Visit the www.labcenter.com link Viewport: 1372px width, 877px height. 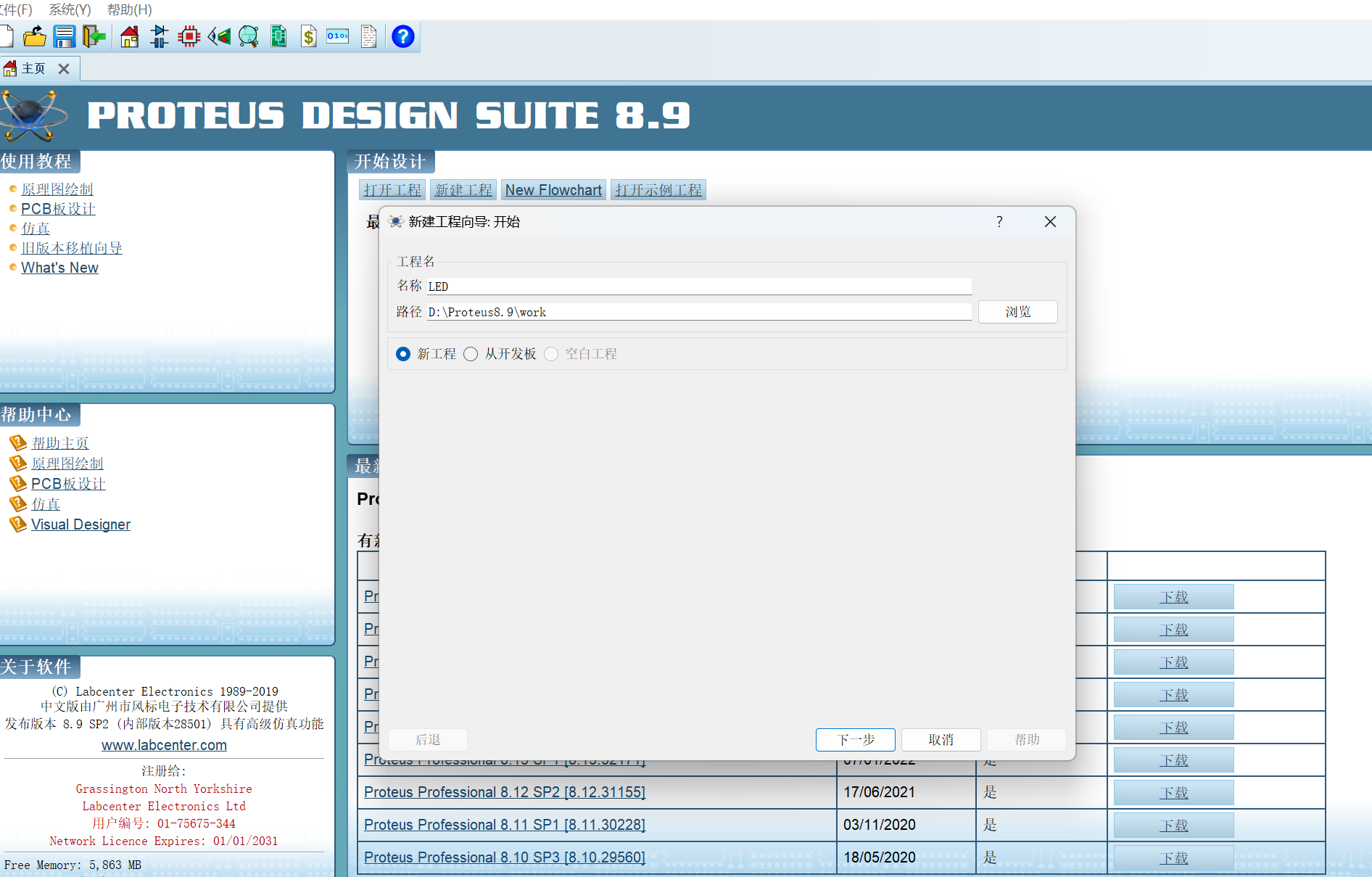(x=164, y=745)
